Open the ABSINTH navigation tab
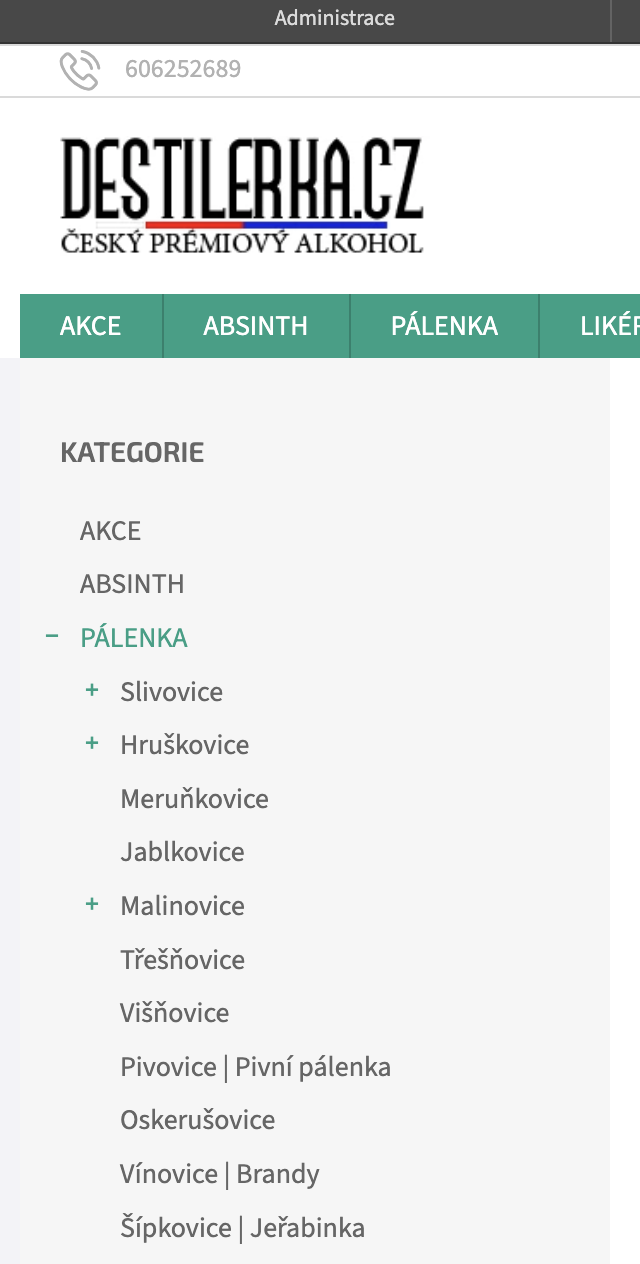 256,326
